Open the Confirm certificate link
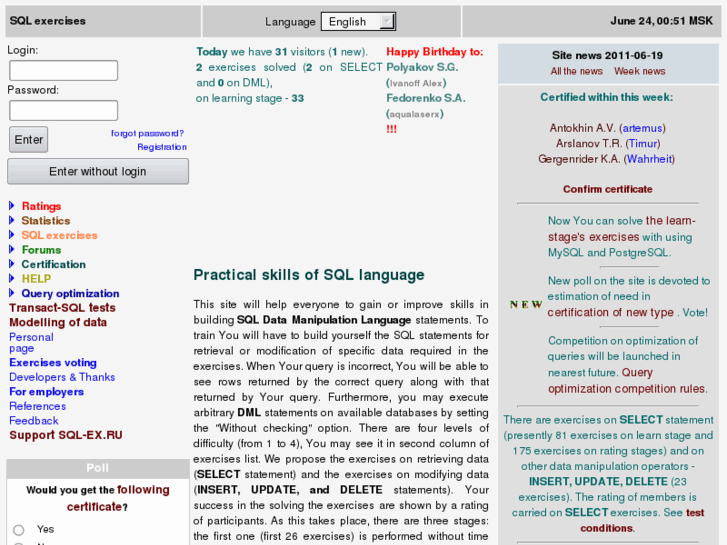The width and height of the screenshot is (727, 545). [x=608, y=189]
